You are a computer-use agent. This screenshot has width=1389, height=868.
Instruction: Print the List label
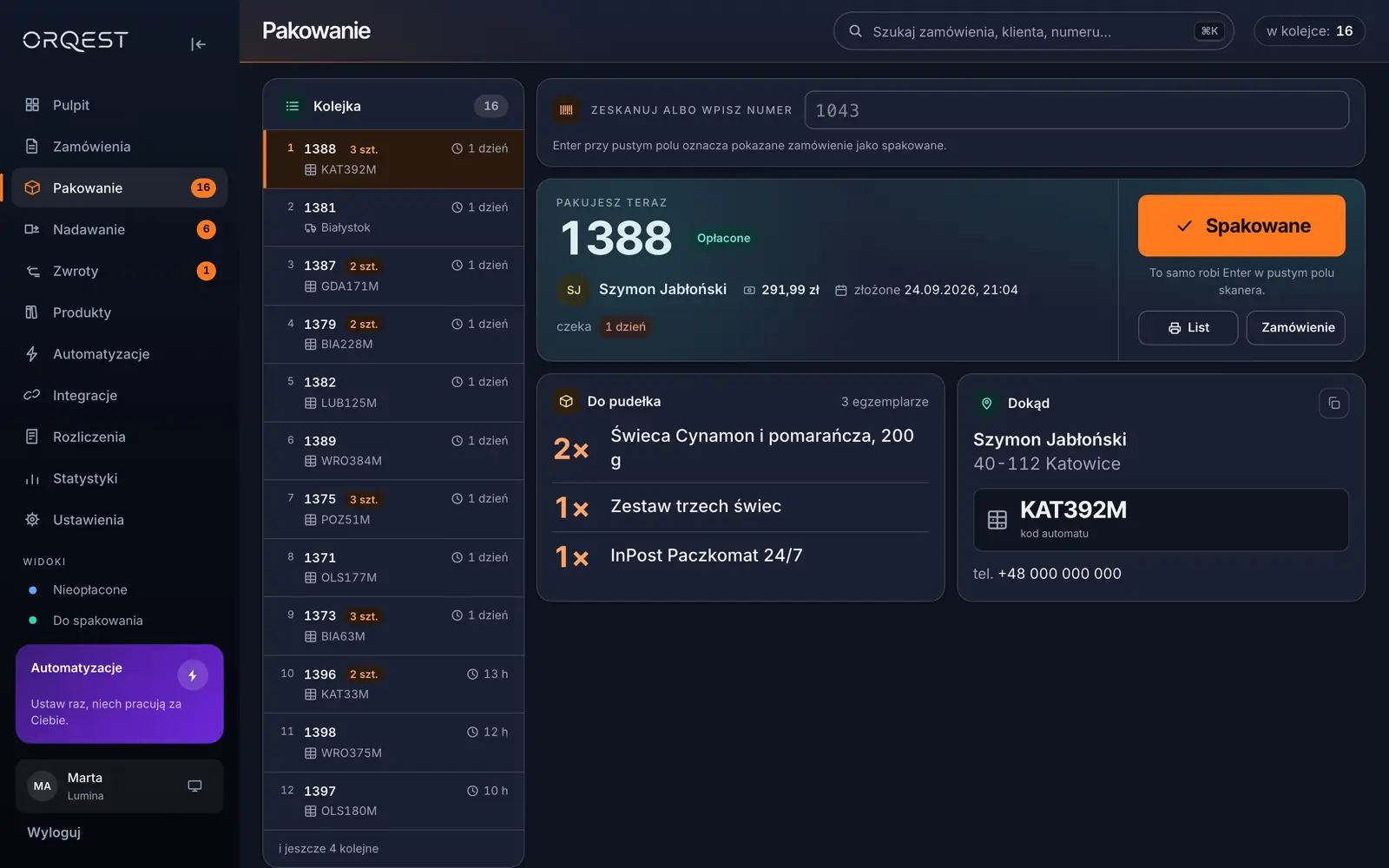1188,327
